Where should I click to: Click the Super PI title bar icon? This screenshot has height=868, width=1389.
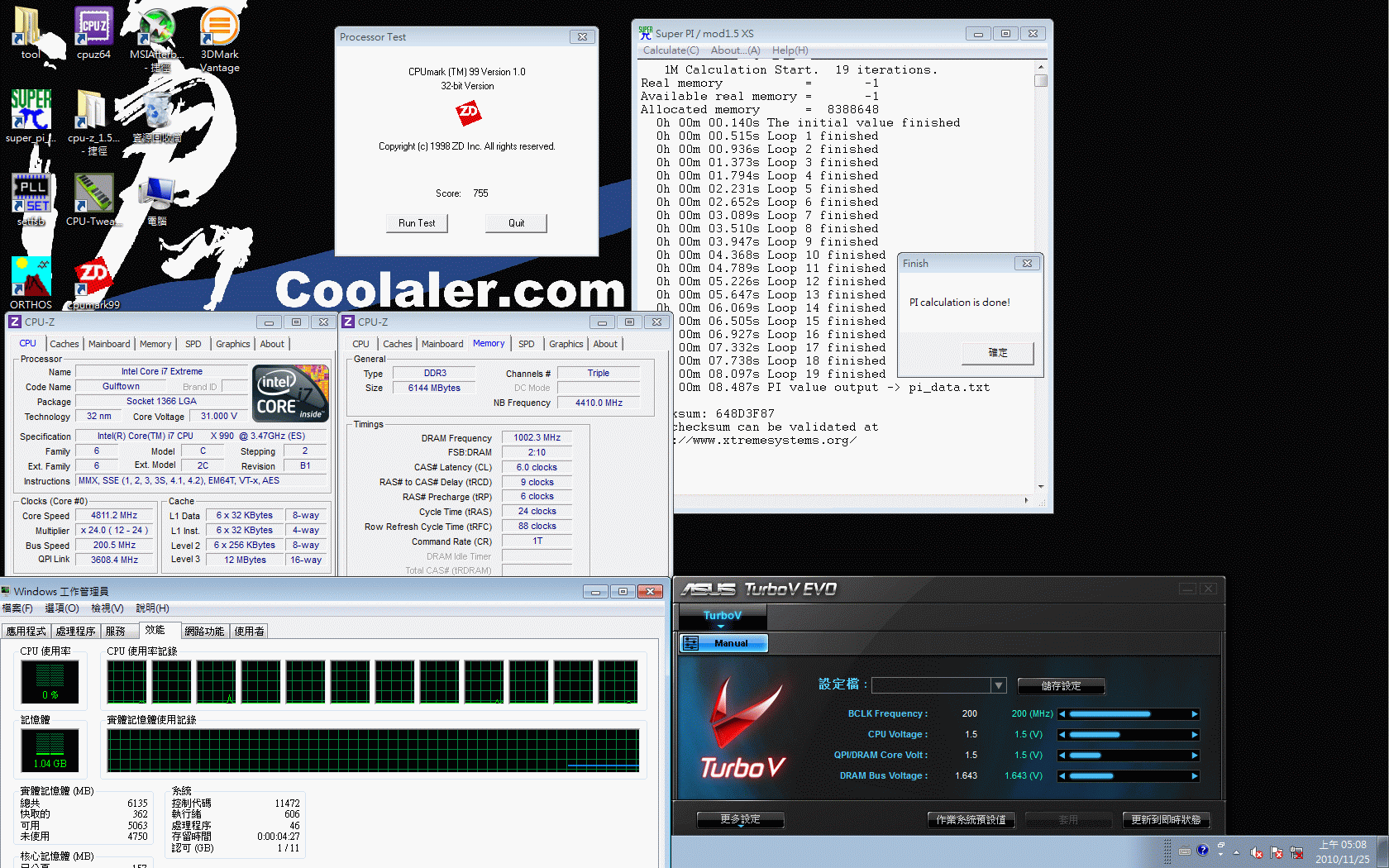[646, 33]
